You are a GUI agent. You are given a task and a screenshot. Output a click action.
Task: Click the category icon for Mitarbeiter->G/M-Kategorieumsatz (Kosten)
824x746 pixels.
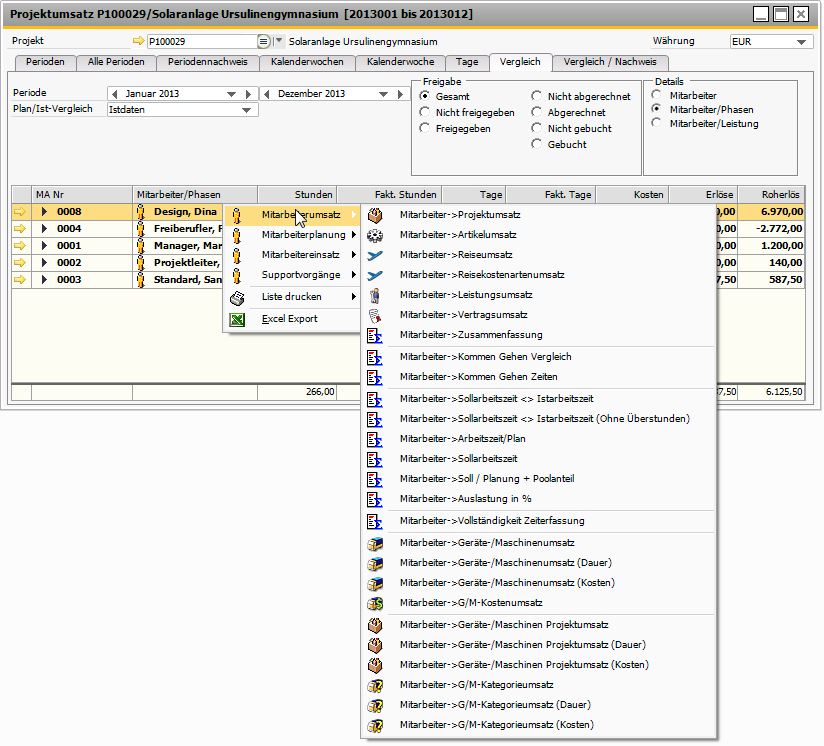point(375,725)
